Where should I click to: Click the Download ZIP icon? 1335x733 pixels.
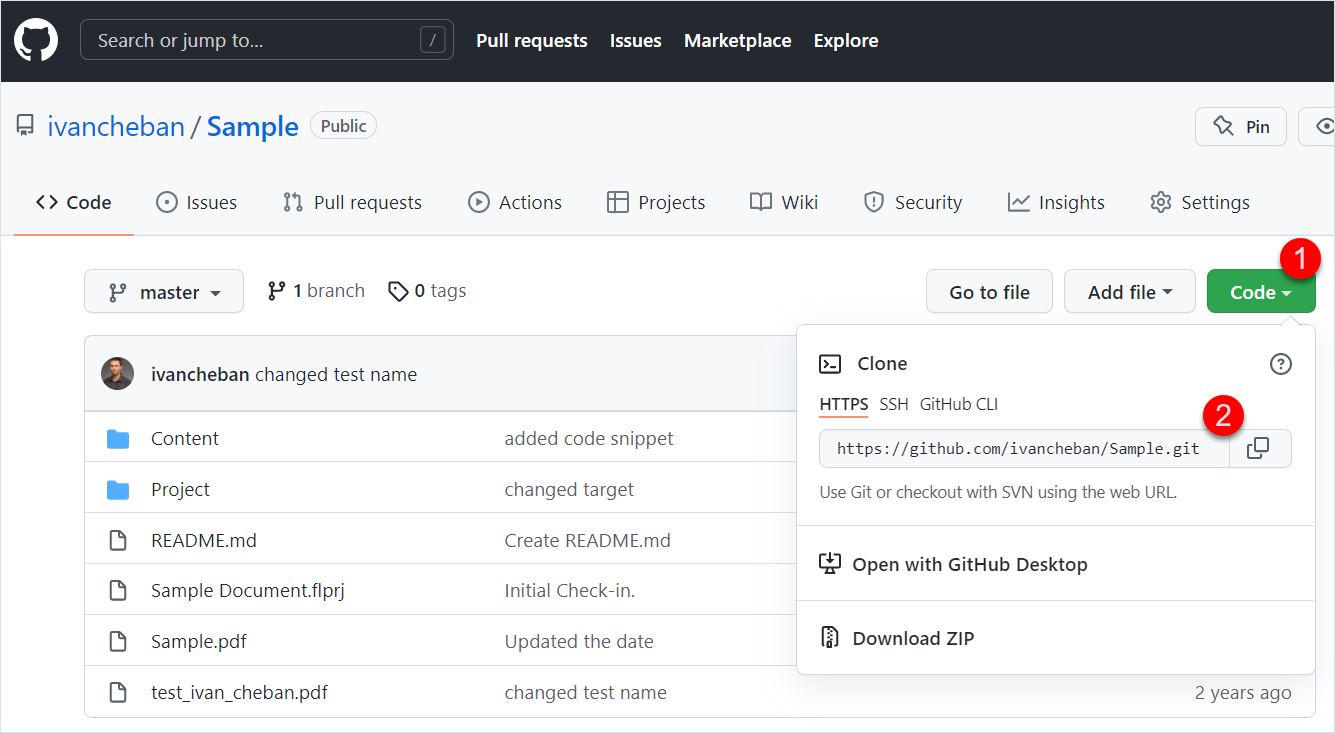[829, 638]
